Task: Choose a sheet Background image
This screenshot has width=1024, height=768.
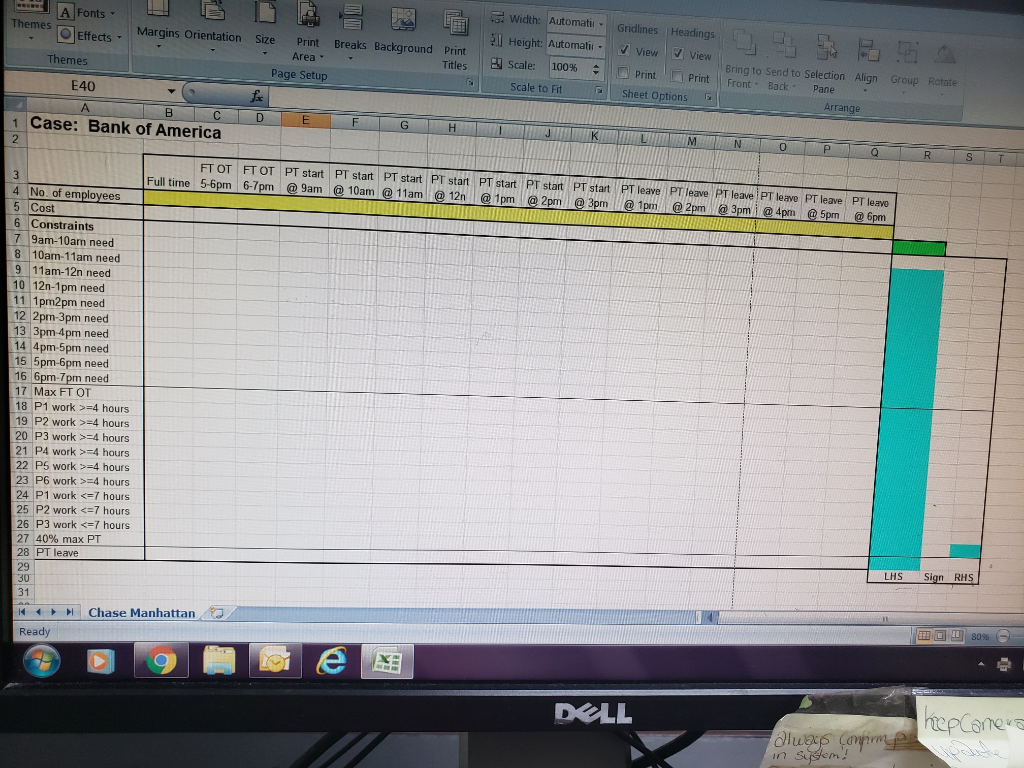Action: (403, 33)
